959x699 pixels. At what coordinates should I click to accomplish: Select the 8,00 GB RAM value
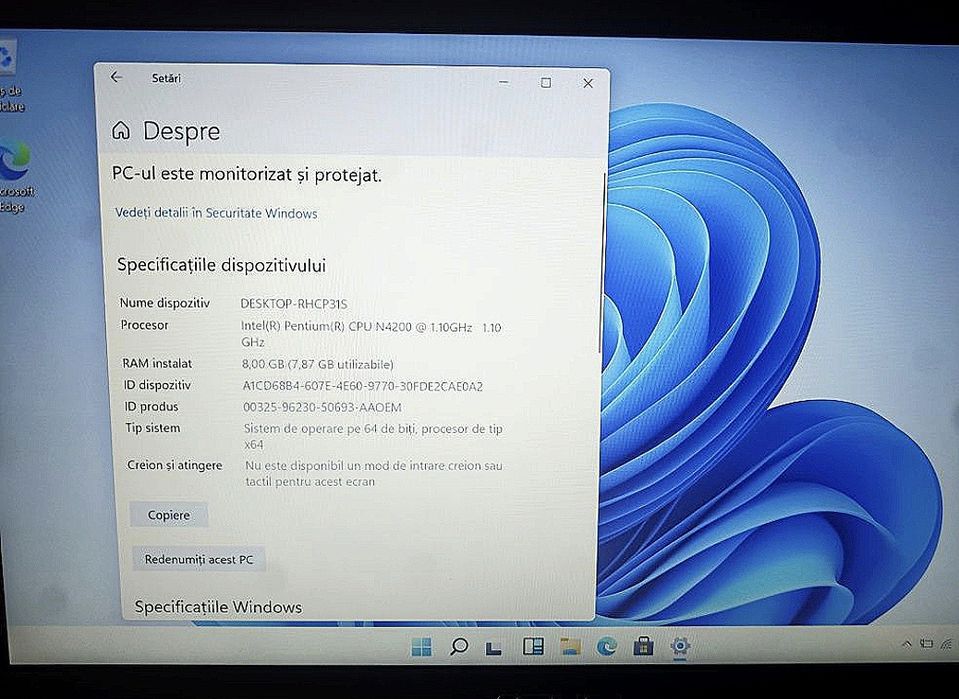pyautogui.click(x=317, y=364)
